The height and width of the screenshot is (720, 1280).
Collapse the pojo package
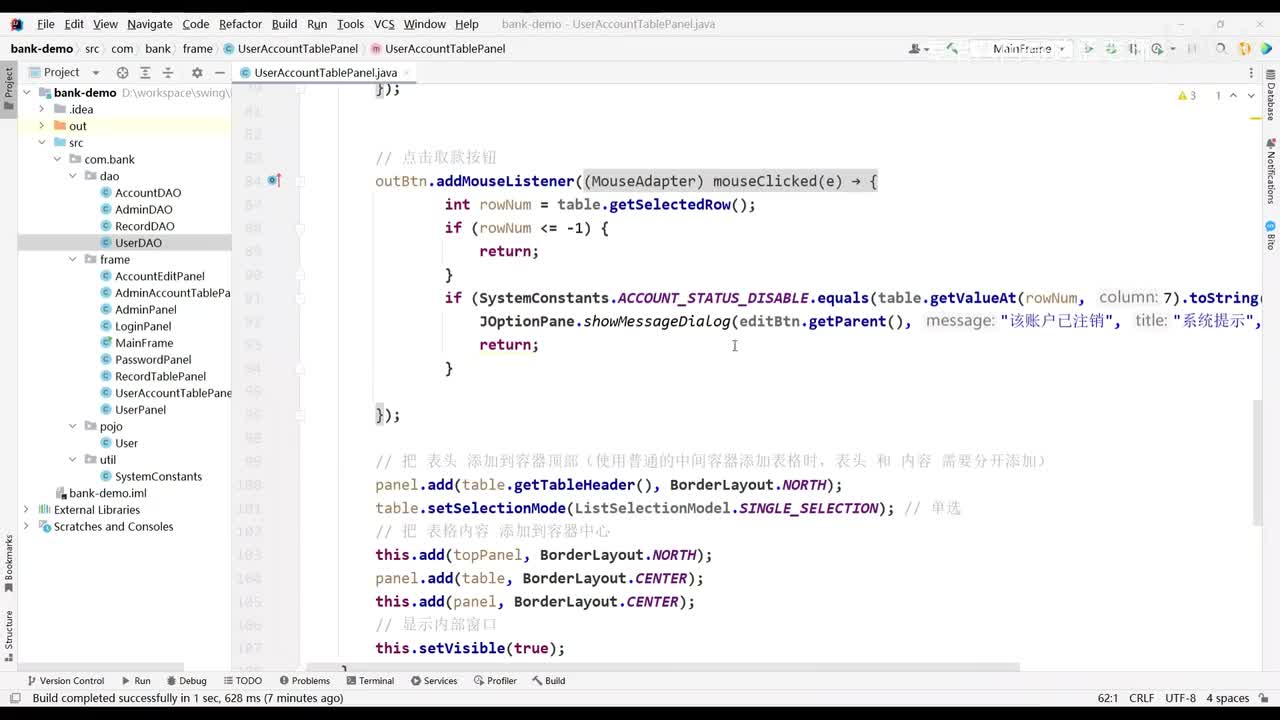click(x=73, y=426)
